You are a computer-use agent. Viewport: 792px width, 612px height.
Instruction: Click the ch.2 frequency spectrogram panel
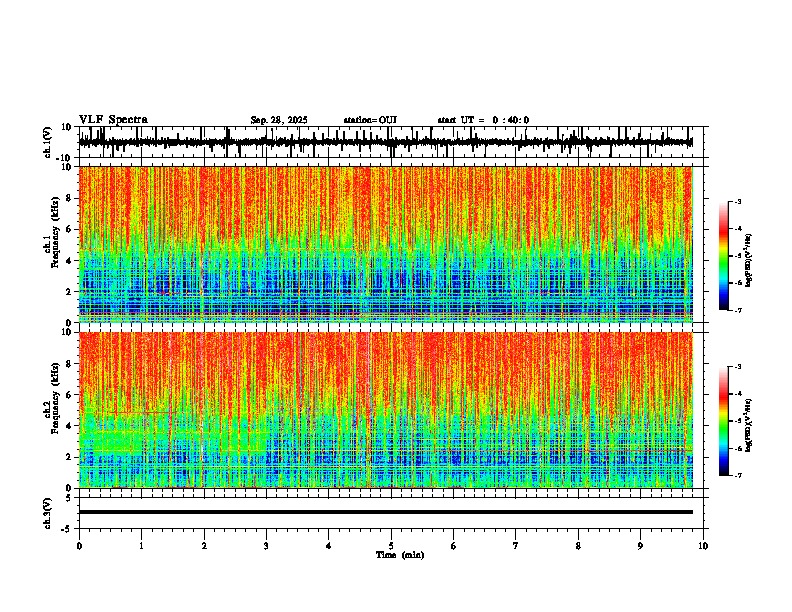point(385,410)
